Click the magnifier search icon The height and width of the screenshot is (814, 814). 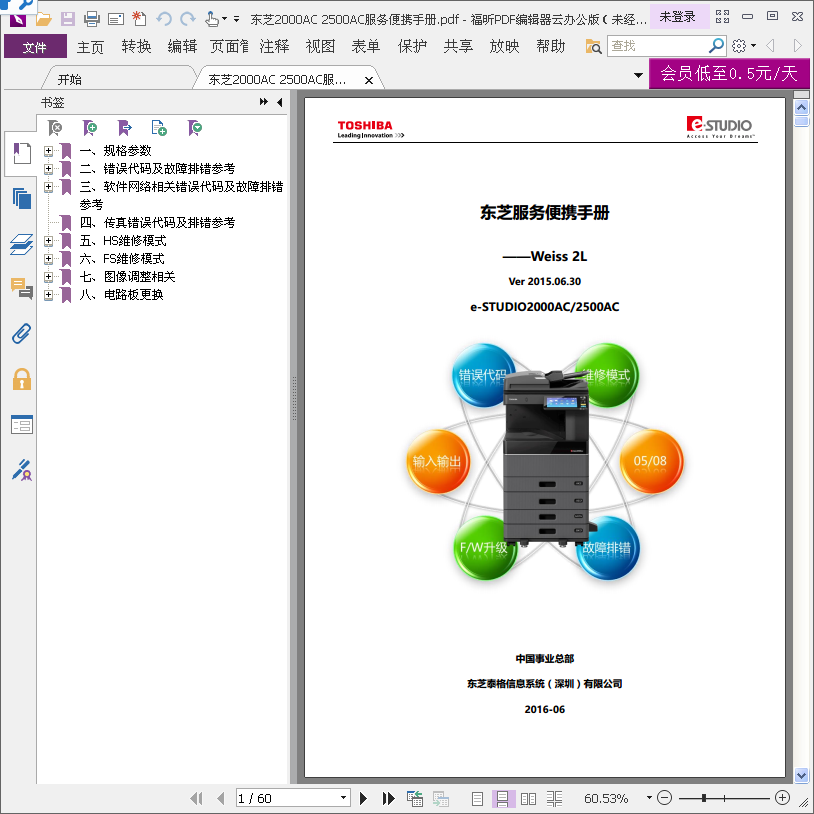(x=716, y=46)
